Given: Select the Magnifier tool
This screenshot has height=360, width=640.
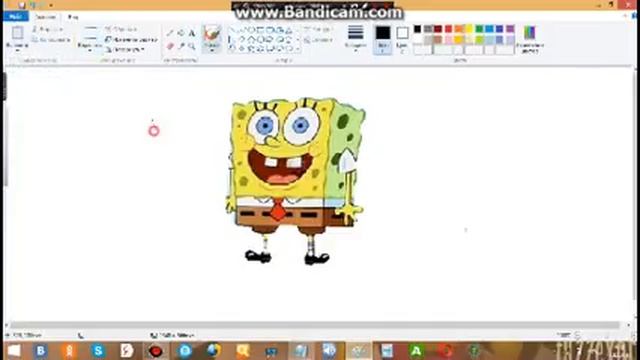Looking at the screenshot, I should coord(192,47).
